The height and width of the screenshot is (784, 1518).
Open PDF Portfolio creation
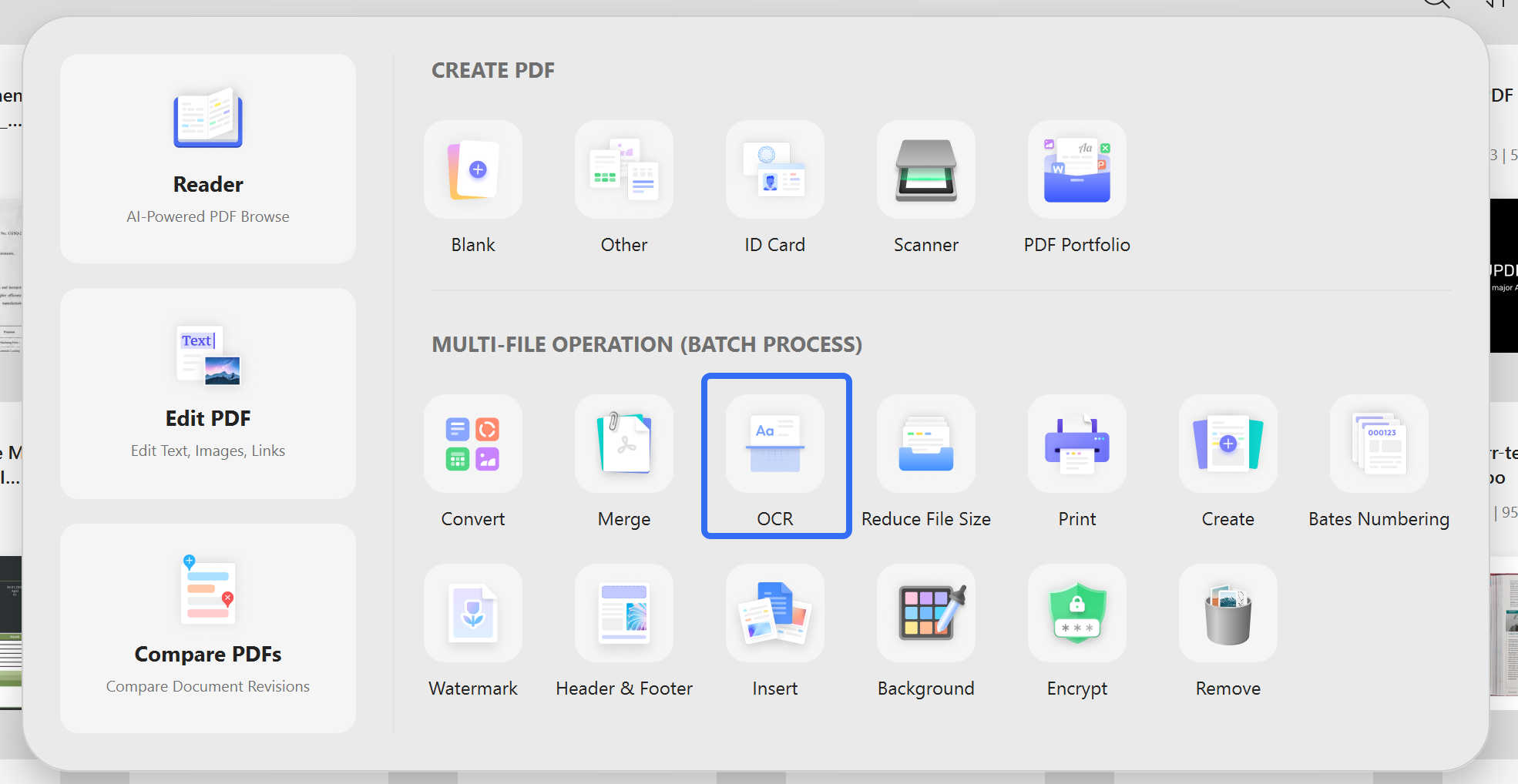(x=1077, y=169)
